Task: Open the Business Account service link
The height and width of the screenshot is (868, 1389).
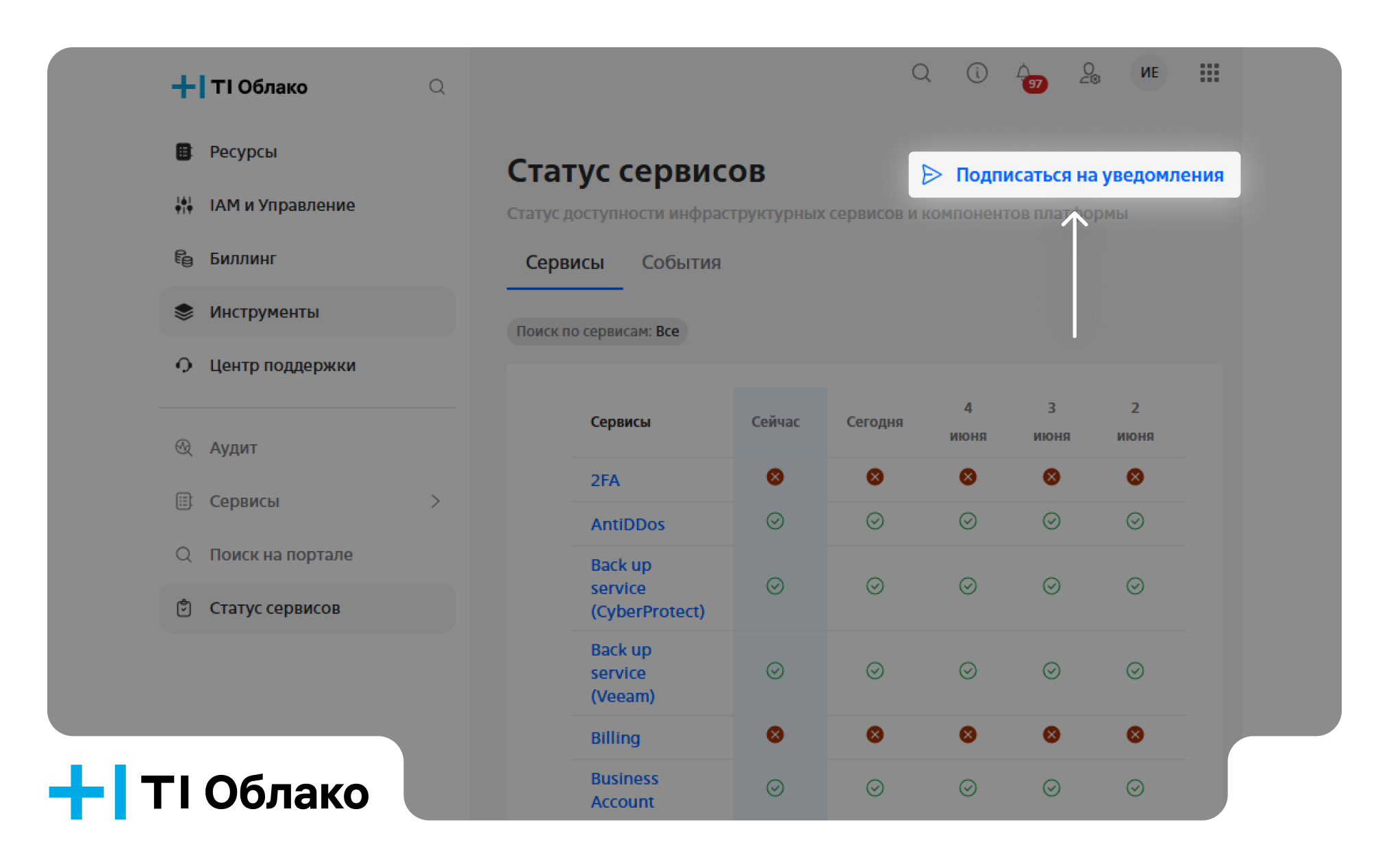Action: (x=624, y=790)
